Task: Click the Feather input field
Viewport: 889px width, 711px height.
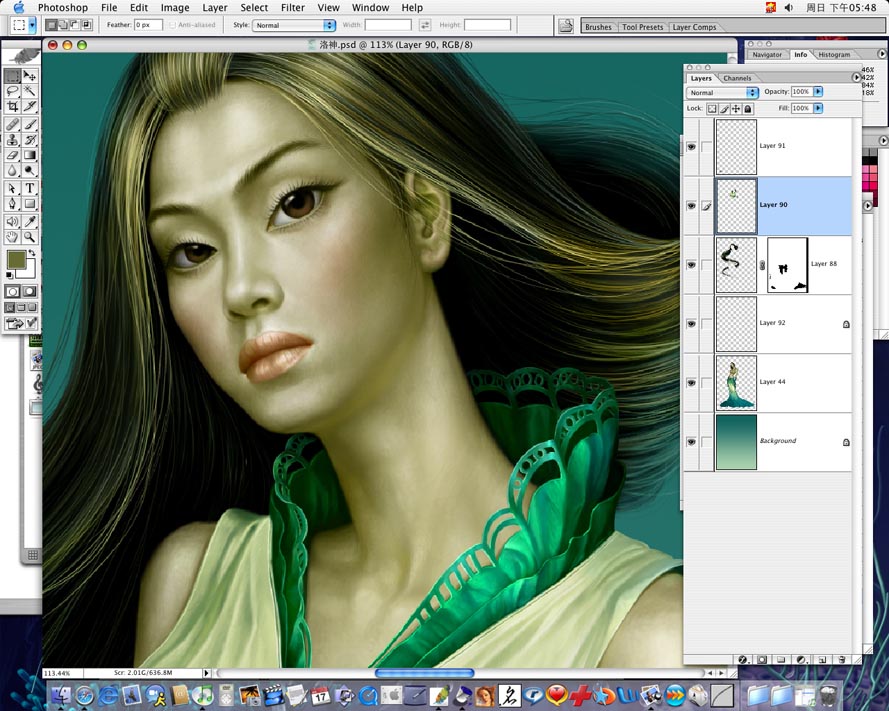Action: [148, 25]
